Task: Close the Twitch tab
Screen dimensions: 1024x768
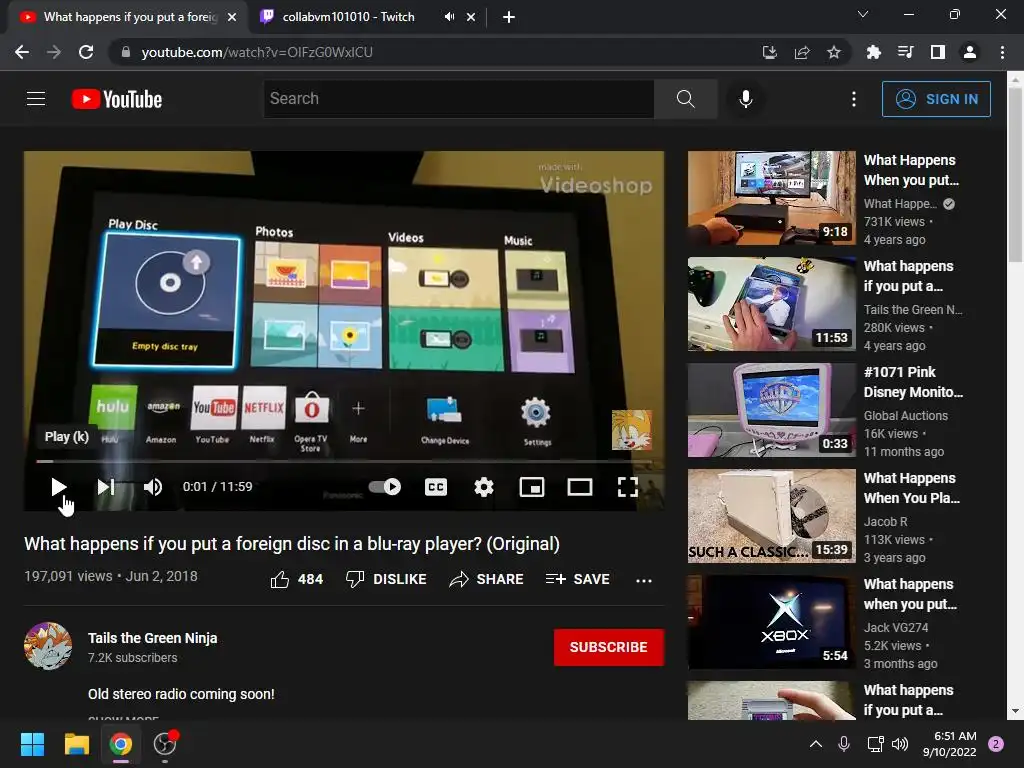Action: (471, 17)
